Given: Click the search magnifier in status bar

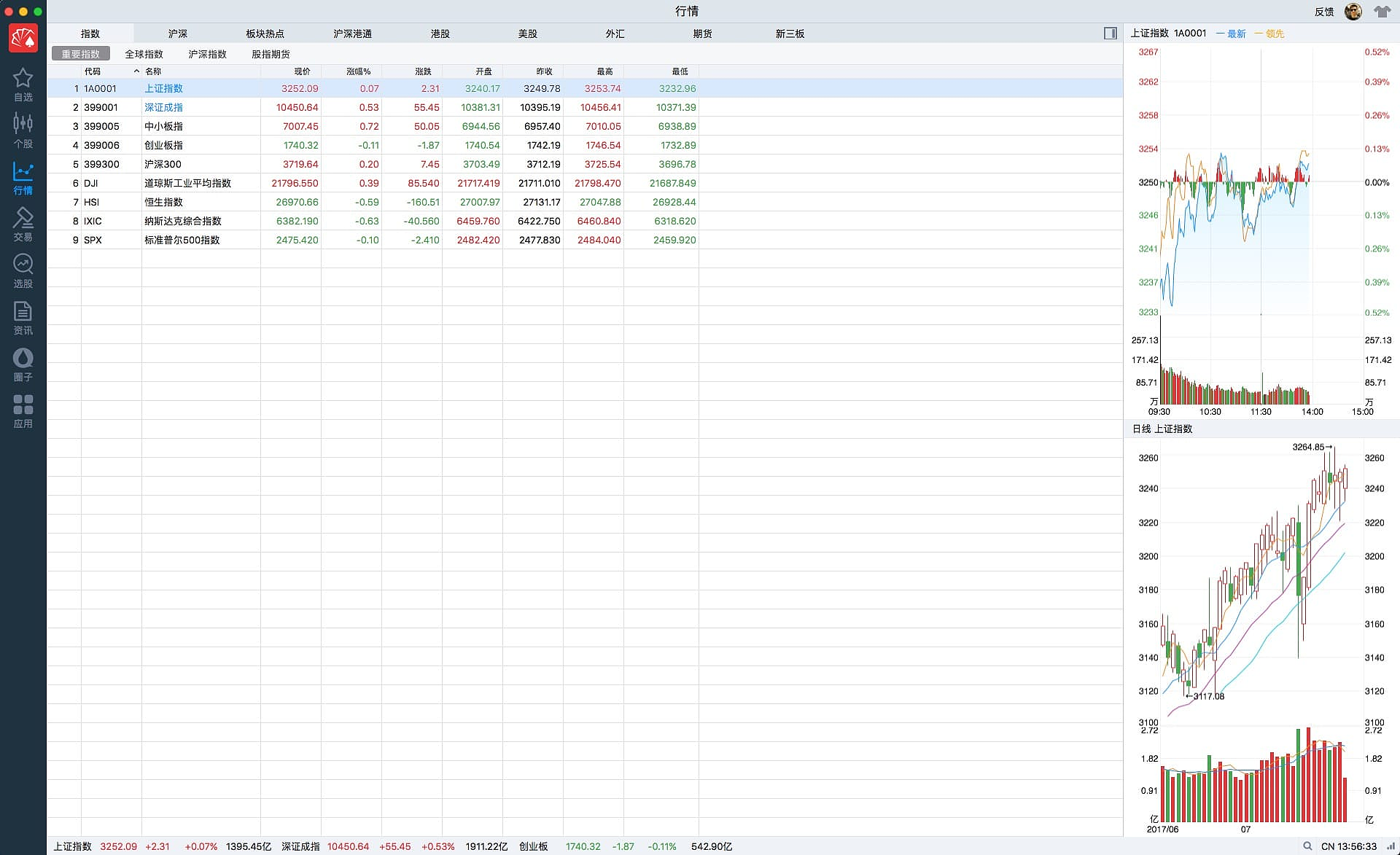Looking at the screenshot, I should tap(1307, 846).
